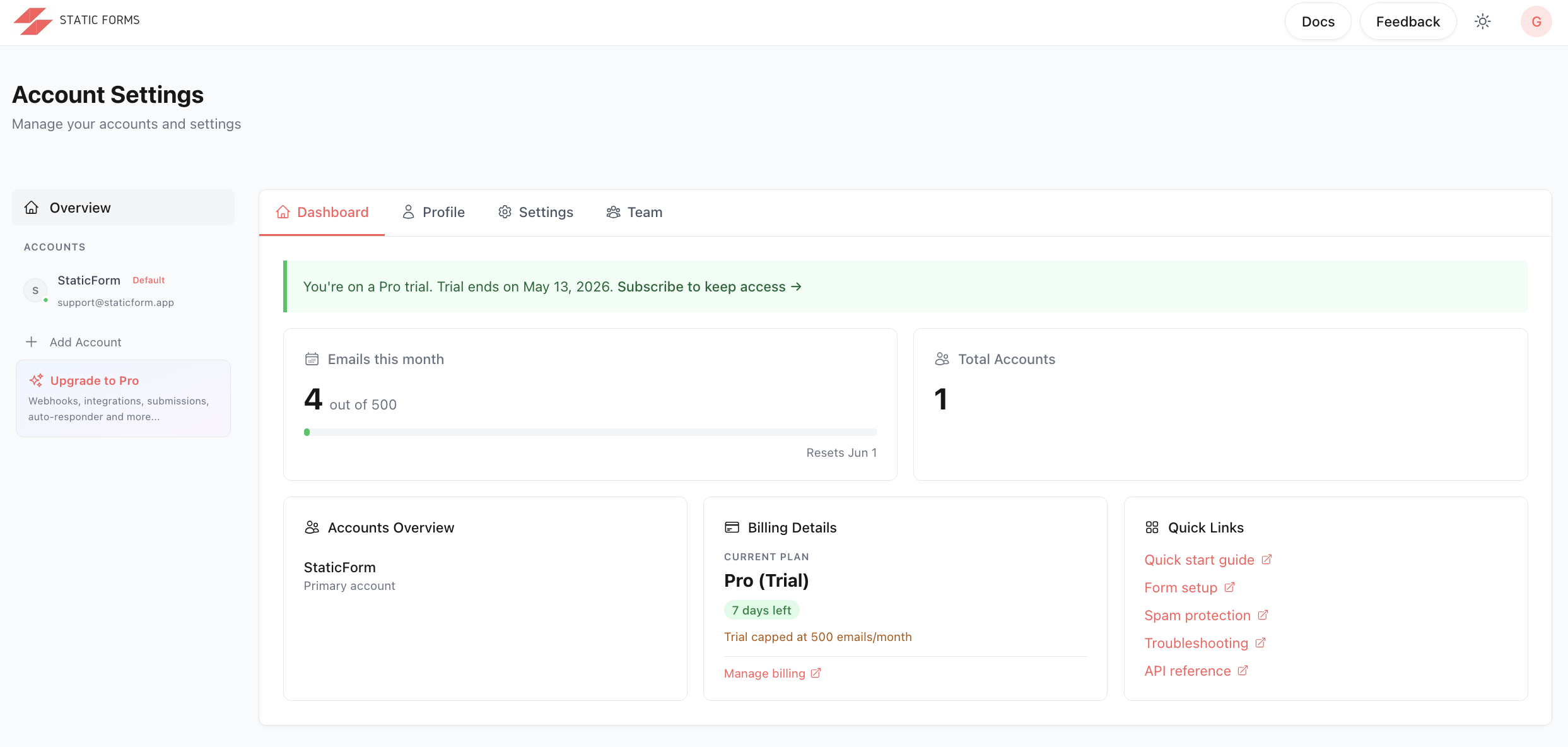Click Trial capped at 500 emails/month text
1568x747 pixels.
(x=817, y=637)
